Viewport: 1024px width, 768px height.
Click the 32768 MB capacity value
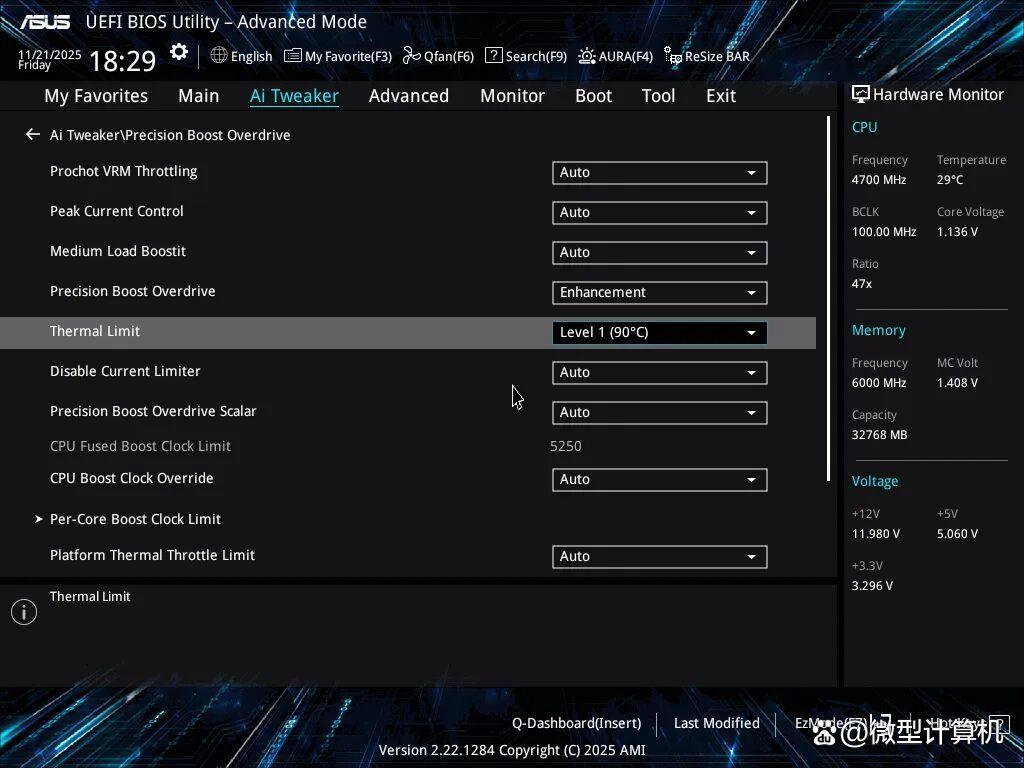(880, 435)
